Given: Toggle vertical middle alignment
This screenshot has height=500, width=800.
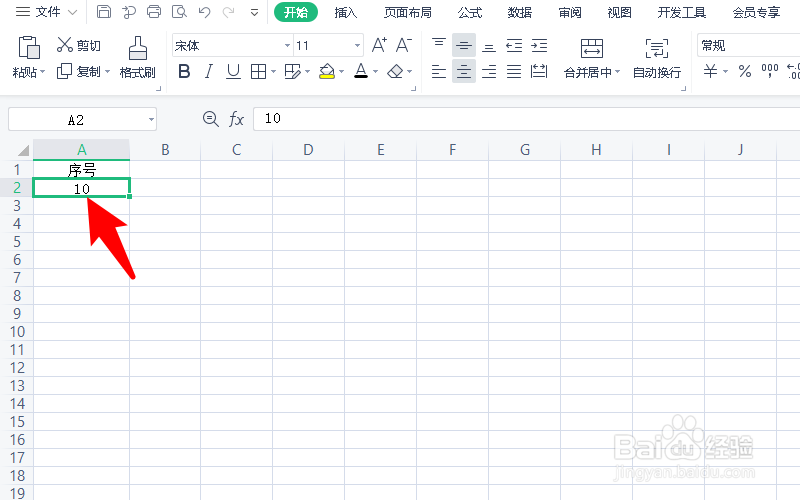Looking at the screenshot, I should click(x=464, y=45).
